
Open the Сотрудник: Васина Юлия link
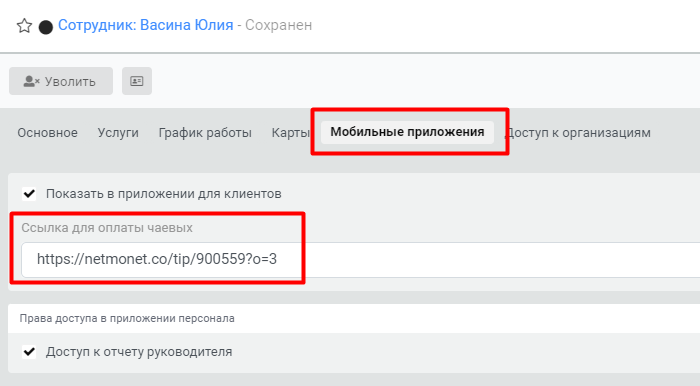(146, 25)
